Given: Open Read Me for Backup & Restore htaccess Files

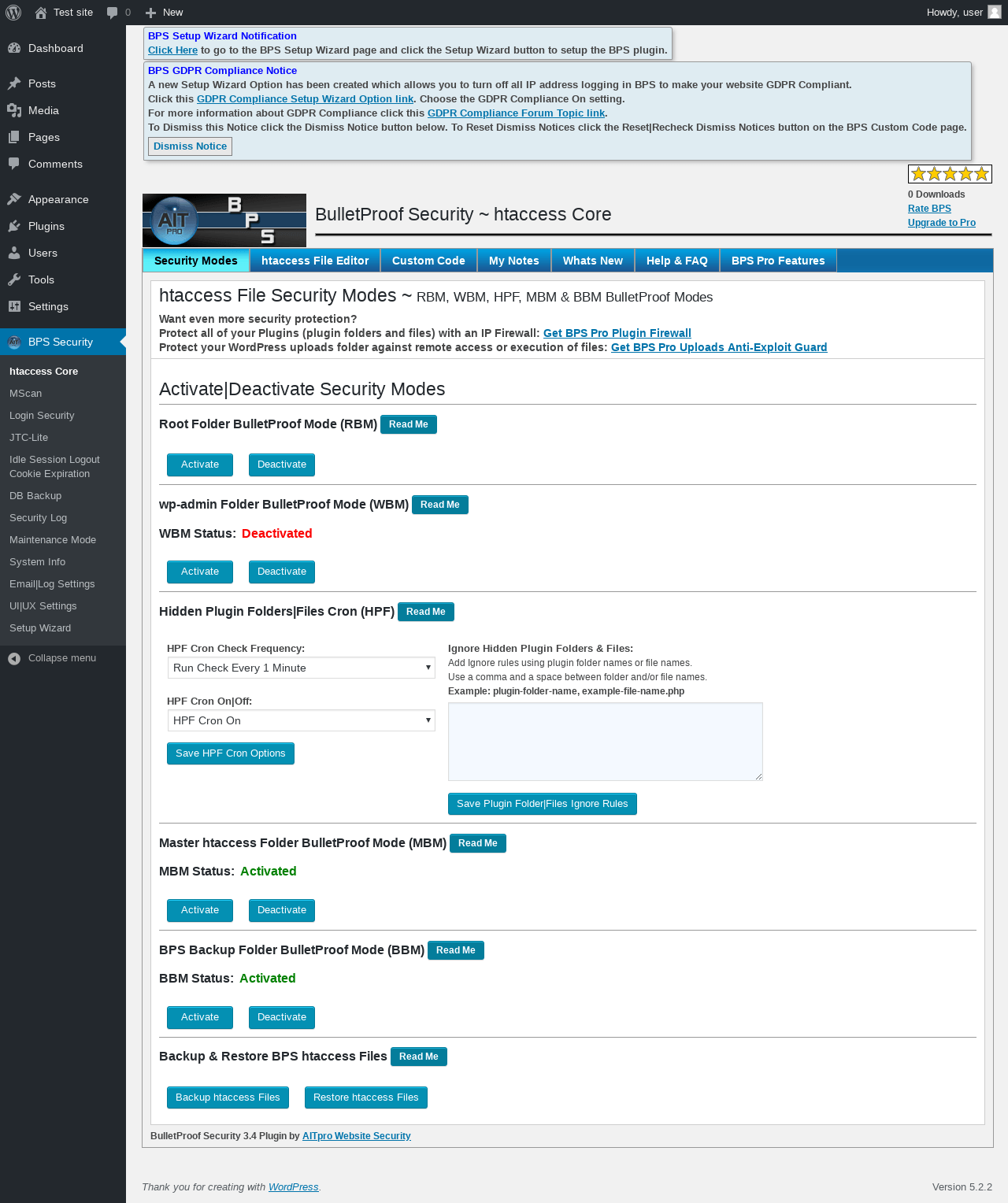Looking at the screenshot, I should click(x=419, y=1057).
